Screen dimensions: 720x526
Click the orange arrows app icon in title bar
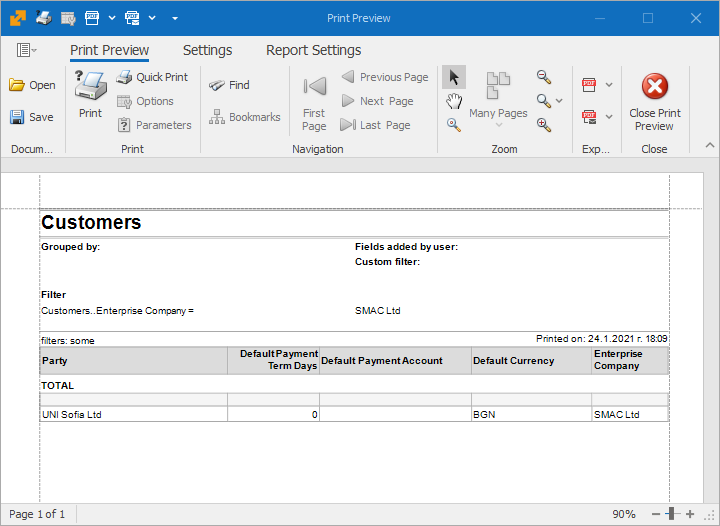(x=18, y=18)
